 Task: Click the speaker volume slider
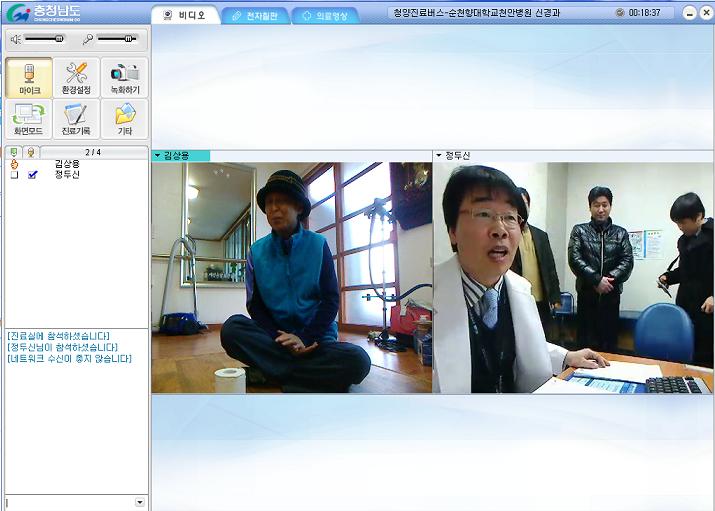[44, 39]
